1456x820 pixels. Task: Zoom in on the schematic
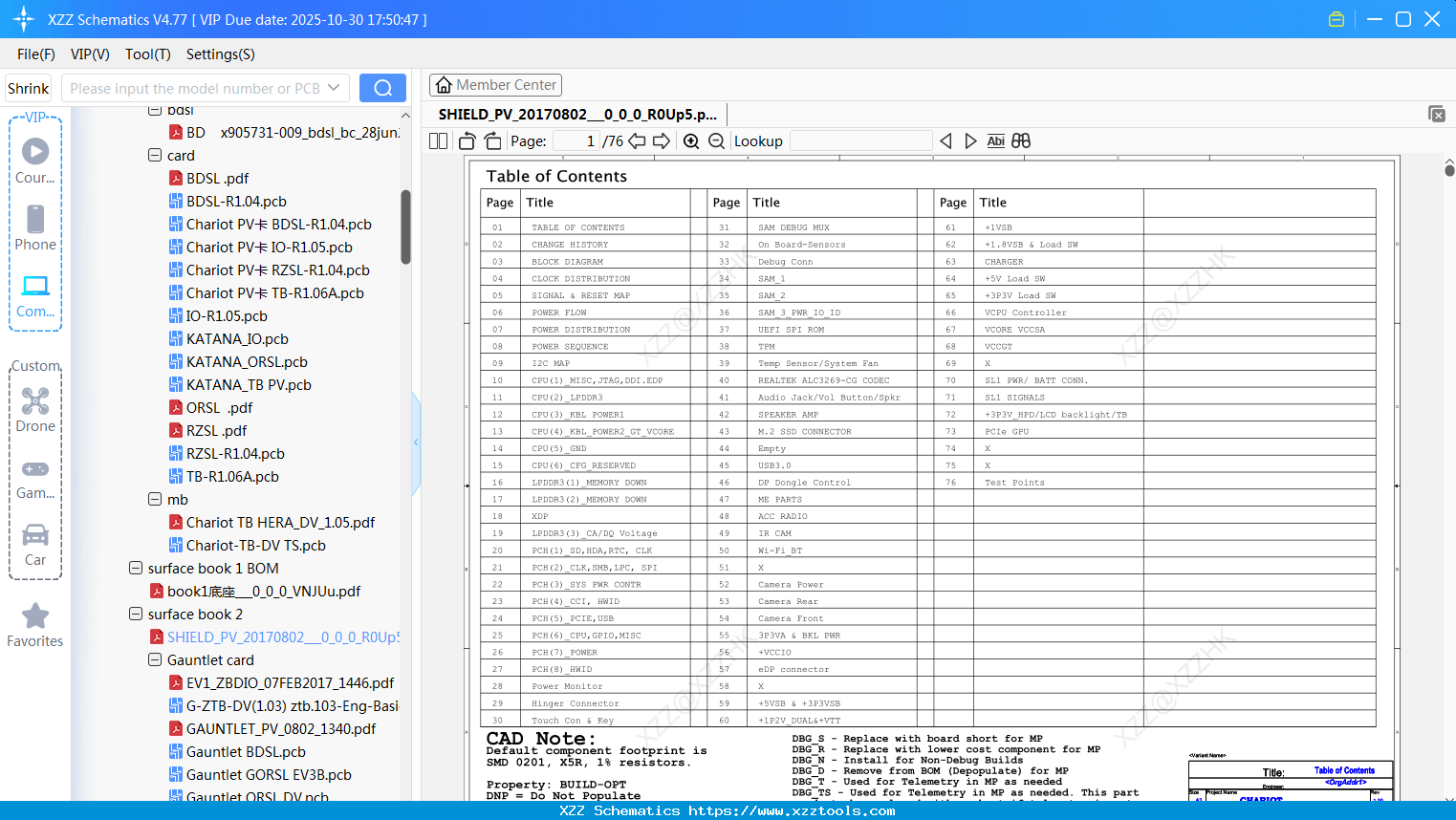(691, 141)
